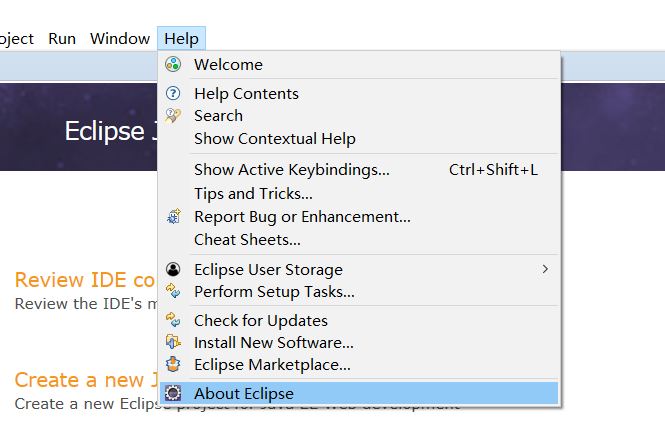Choose Welcome from the Help menu
Viewport: 665px width, 440px height.
359,64
